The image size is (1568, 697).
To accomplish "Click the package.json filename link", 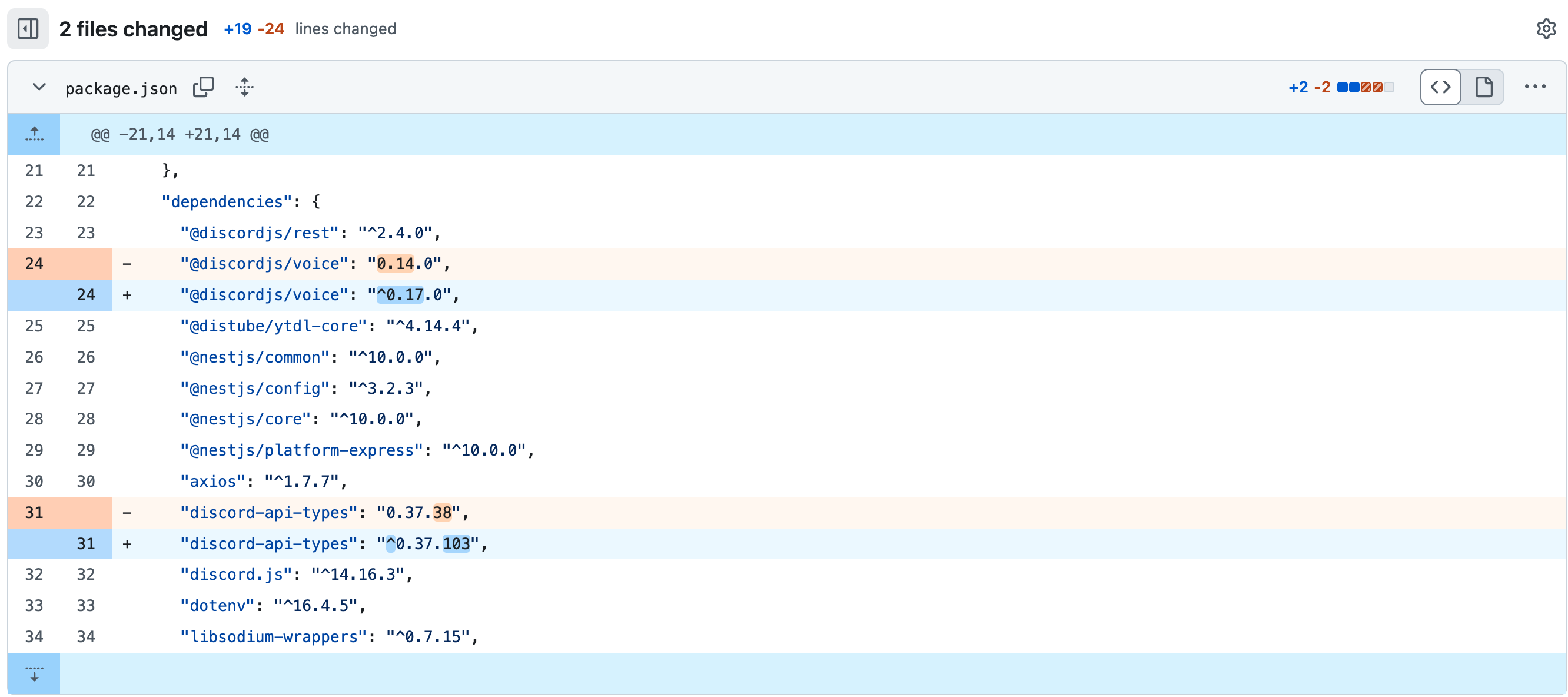I will coord(121,89).
